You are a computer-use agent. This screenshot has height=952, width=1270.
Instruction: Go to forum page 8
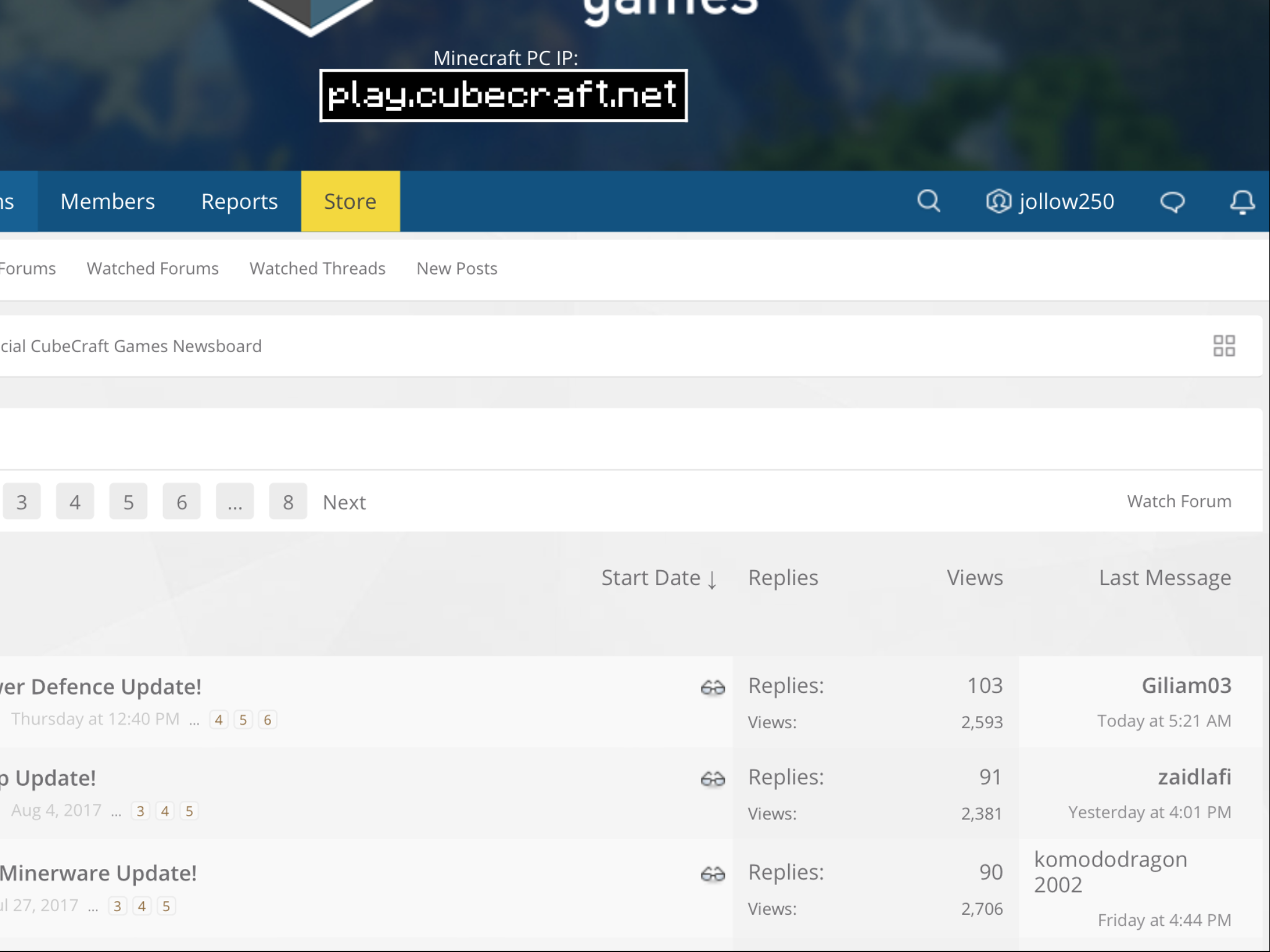(x=288, y=501)
